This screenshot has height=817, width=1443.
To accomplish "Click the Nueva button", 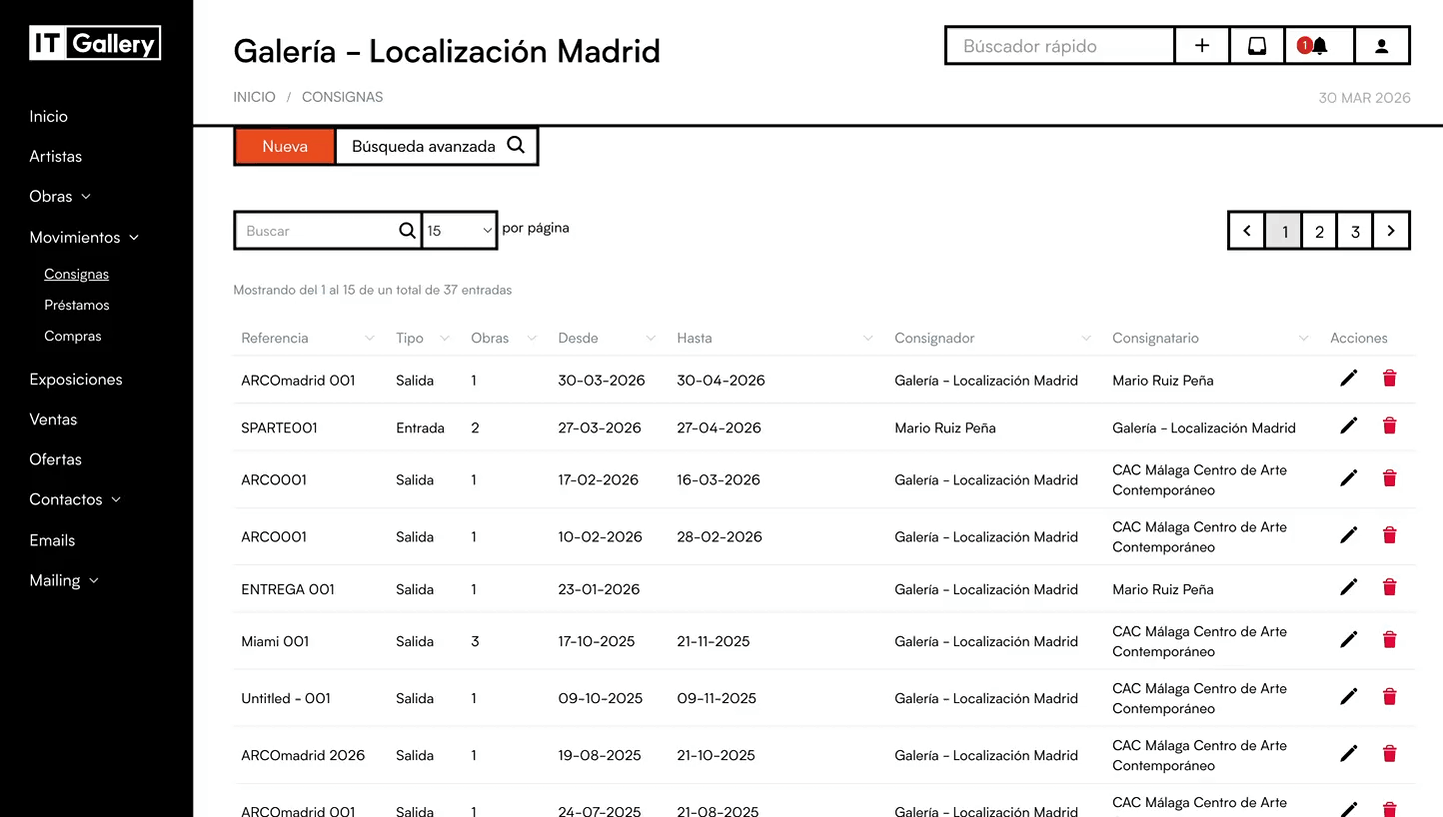I will 285,146.
